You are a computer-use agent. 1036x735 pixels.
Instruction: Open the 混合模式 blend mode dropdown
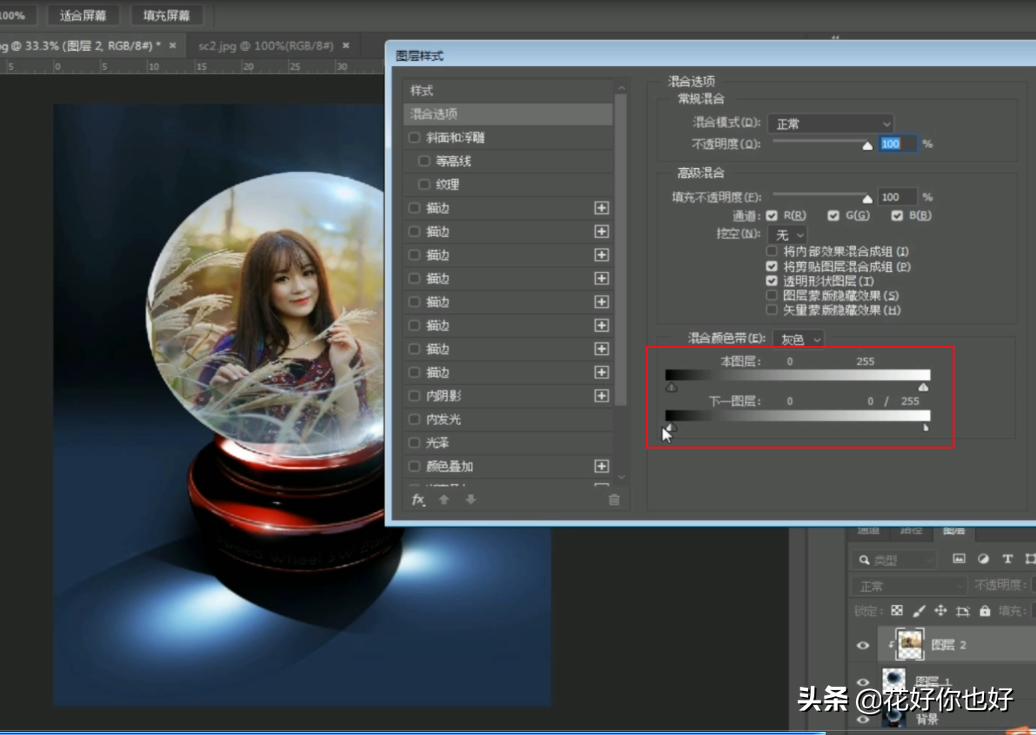click(830, 123)
